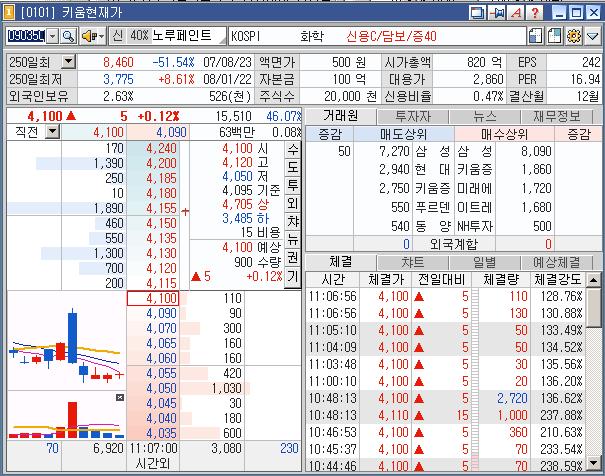The image size is (605, 476).
Task: Pin the window with the pushpin icon
Action: pyautogui.click(x=497, y=13)
